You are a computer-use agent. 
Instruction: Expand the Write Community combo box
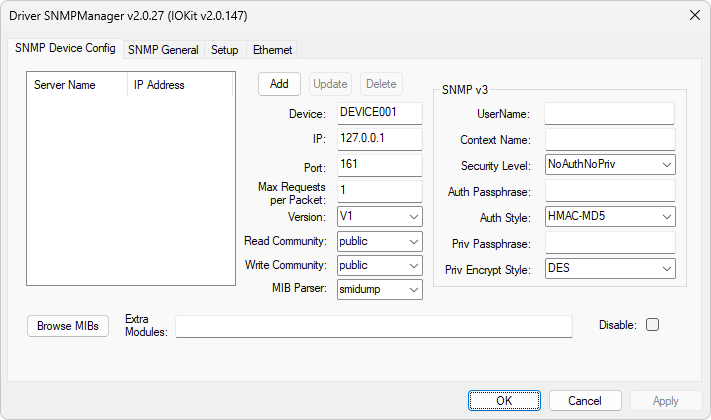tap(380, 265)
